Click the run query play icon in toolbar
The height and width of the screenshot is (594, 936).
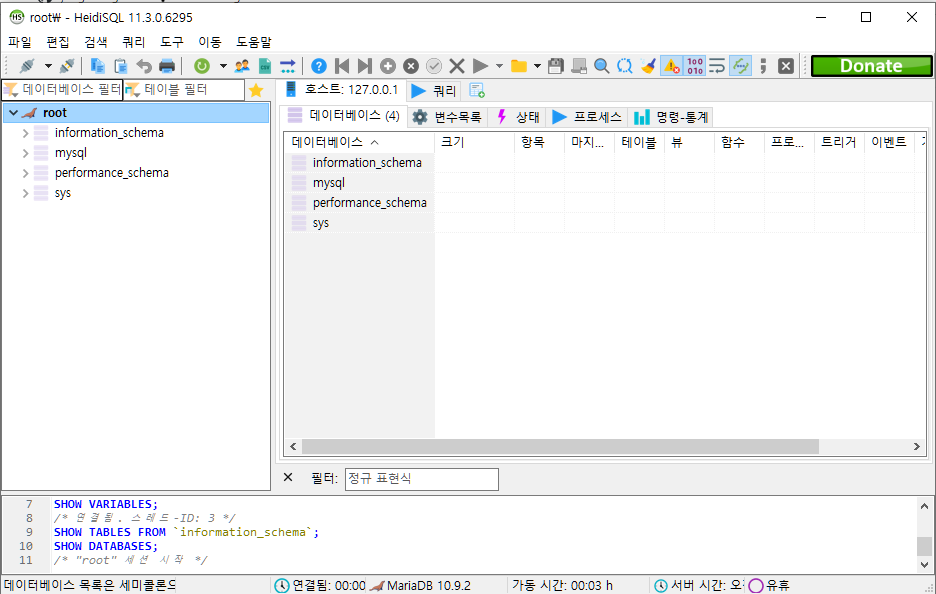(x=480, y=66)
